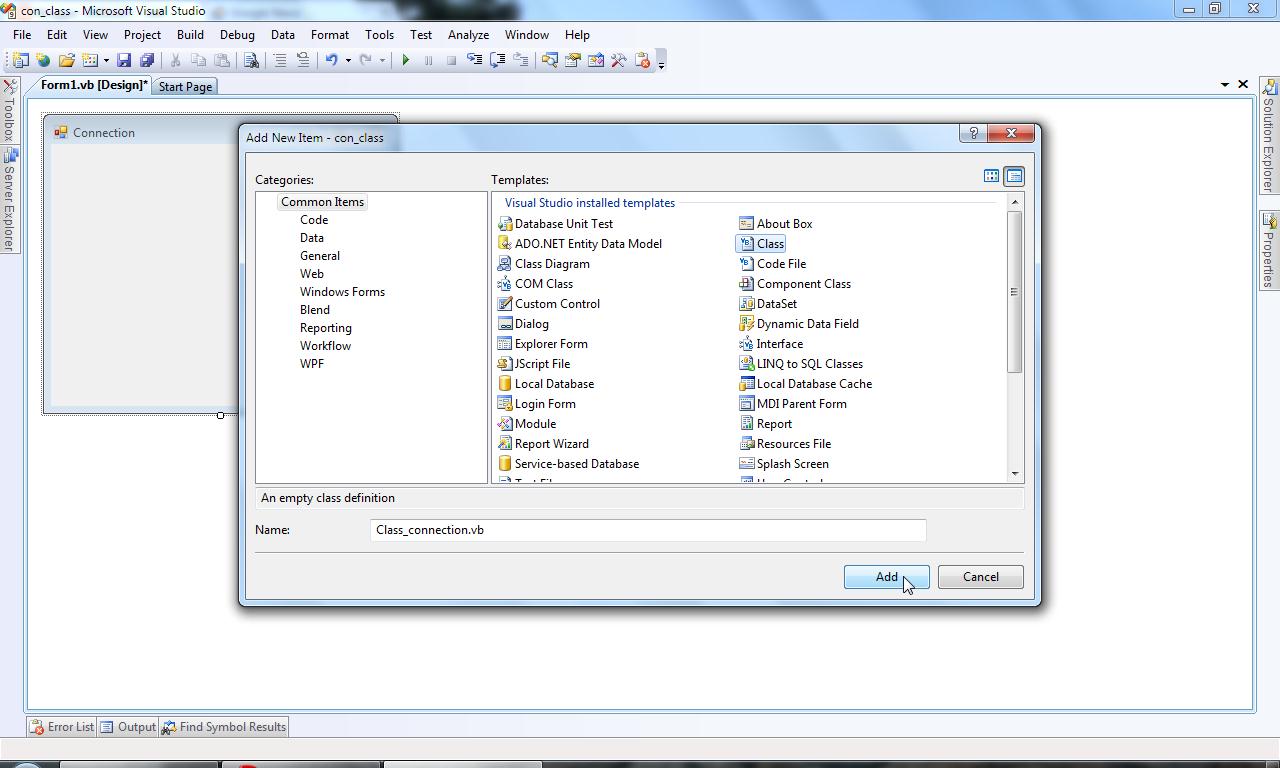The height and width of the screenshot is (768, 1280).
Task: Click the templates list scroll down arrow
Action: (1014, 474)
